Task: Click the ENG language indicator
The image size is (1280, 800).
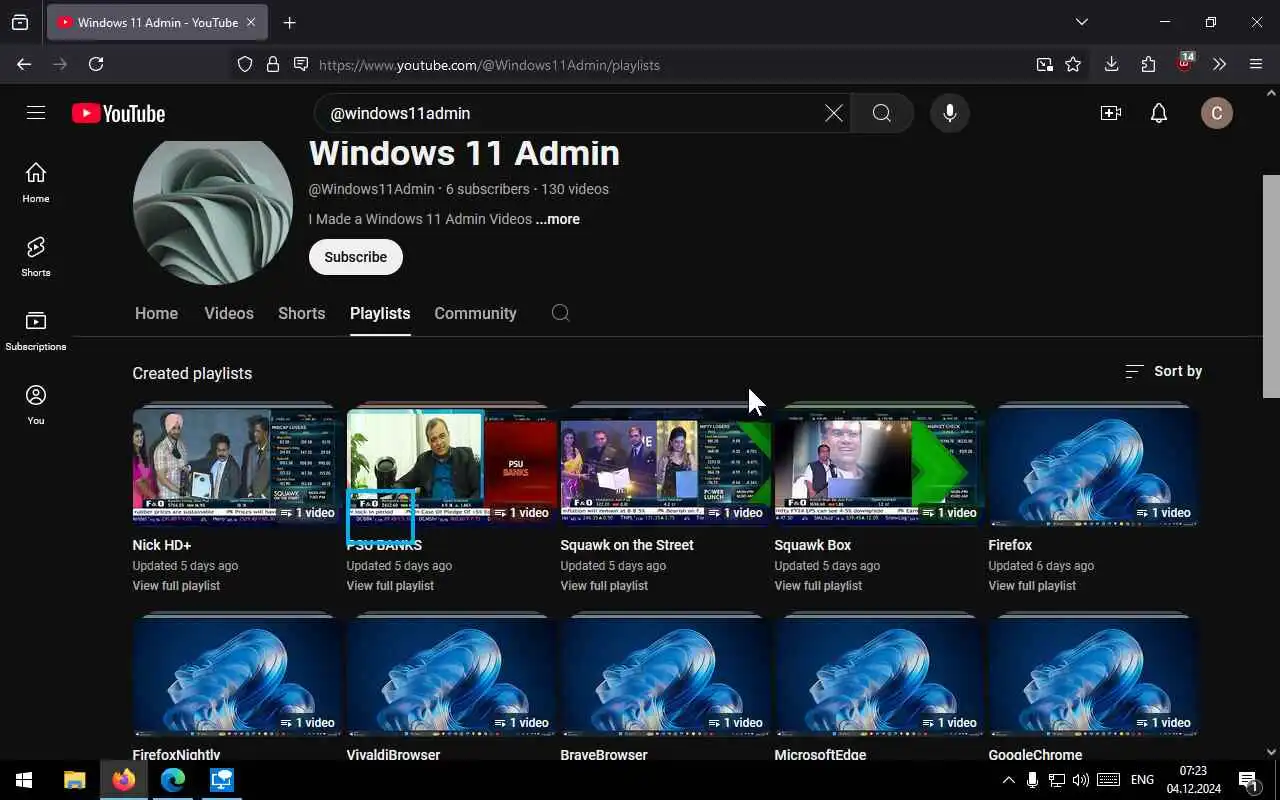Action: [1142, 780]
